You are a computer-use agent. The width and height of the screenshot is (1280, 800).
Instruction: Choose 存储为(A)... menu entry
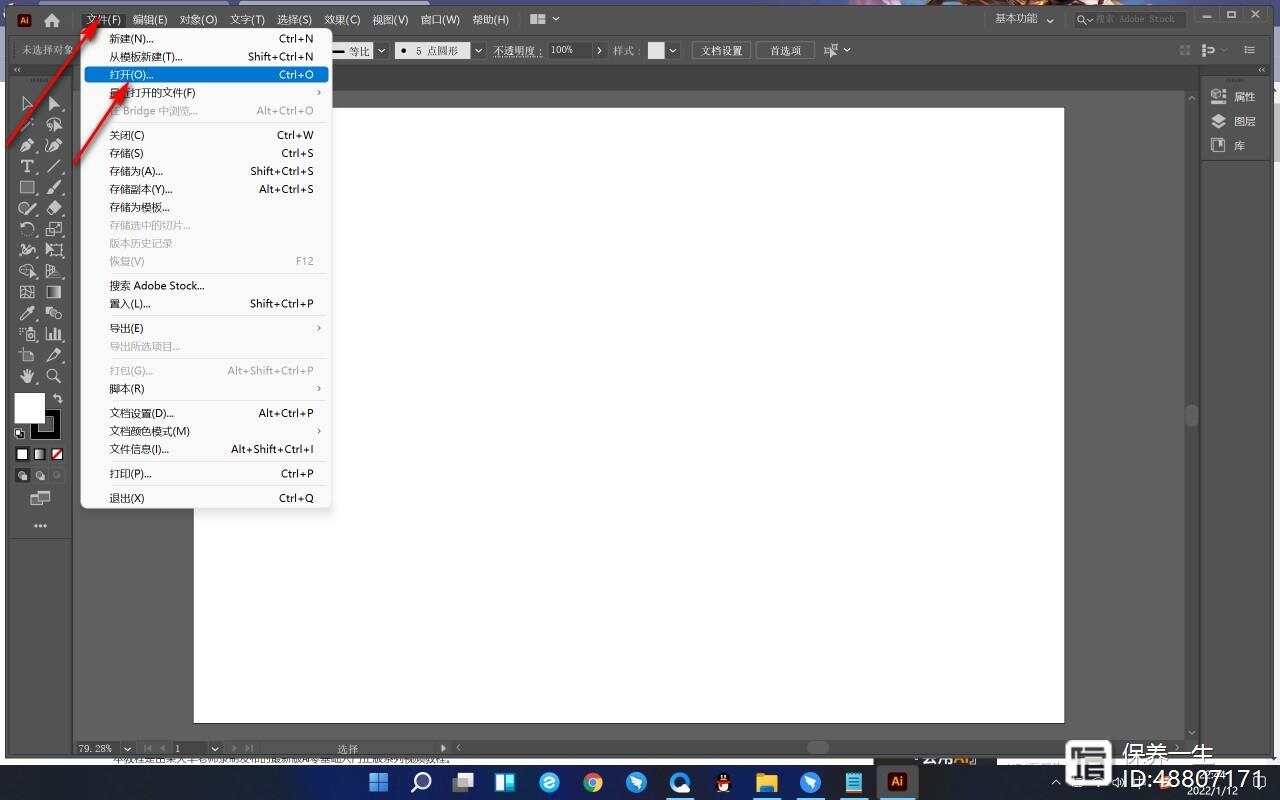[x=205, y=171]
